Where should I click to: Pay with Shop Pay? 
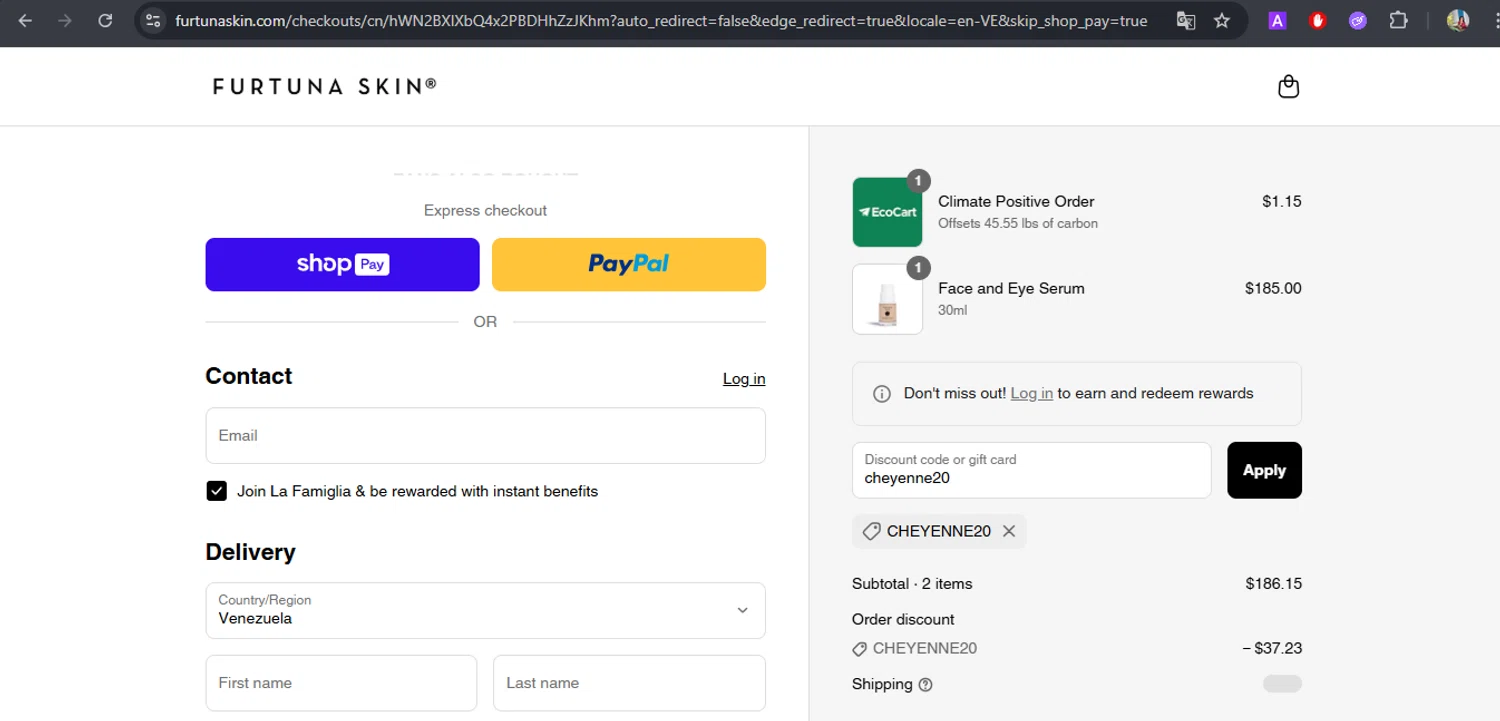tap(342, 264)
